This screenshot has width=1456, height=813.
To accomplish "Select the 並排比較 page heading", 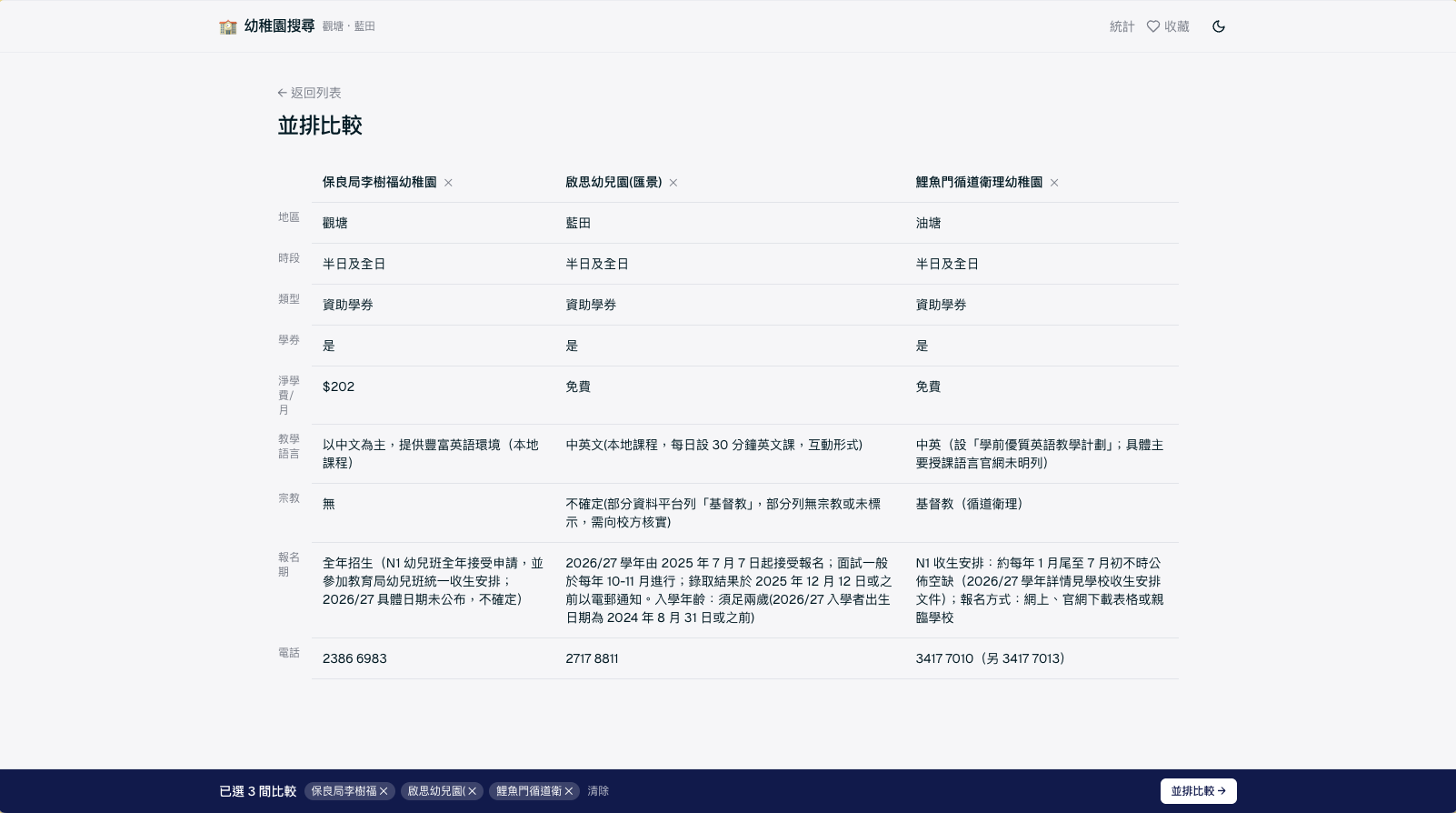I will click(x=320, y=125).
